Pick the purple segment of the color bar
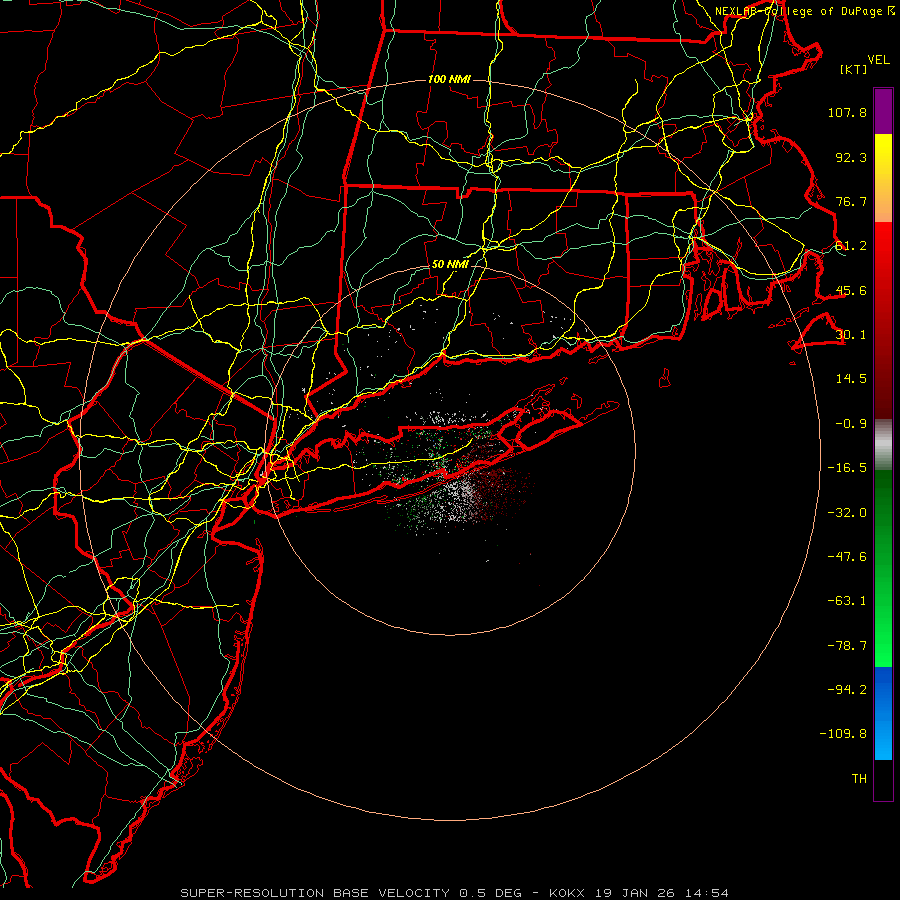This screenshot has height=900, width=900. (883, 111)
